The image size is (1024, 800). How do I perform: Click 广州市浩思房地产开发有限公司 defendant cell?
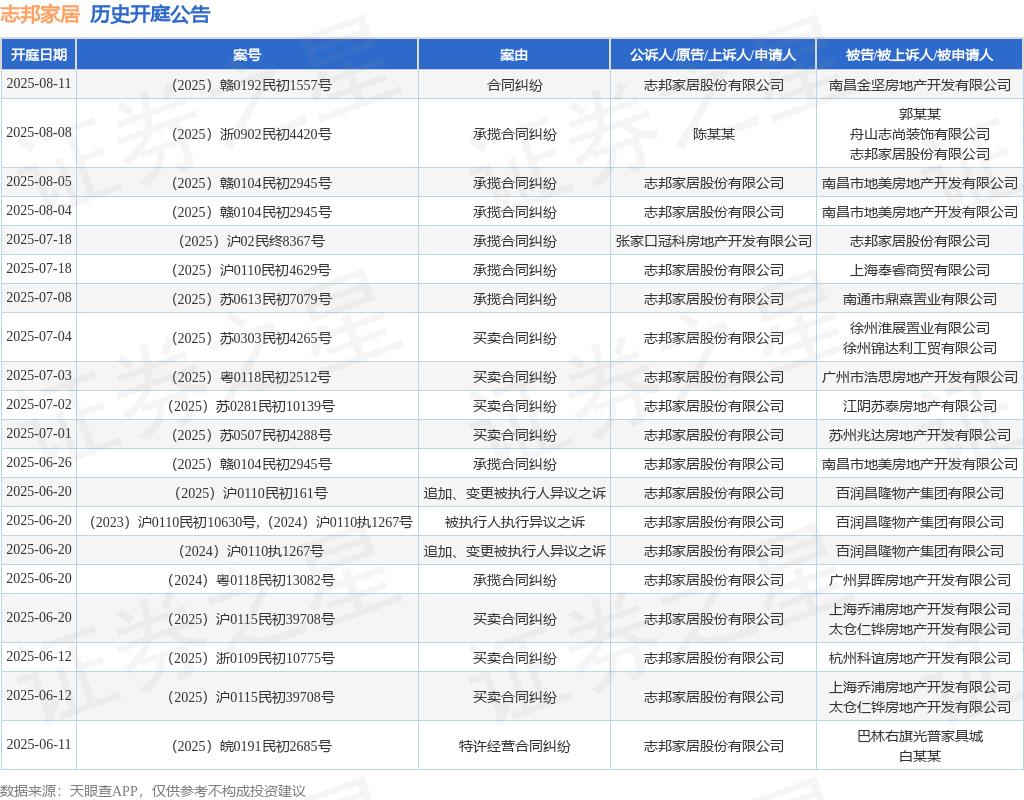tap(920, 377)
